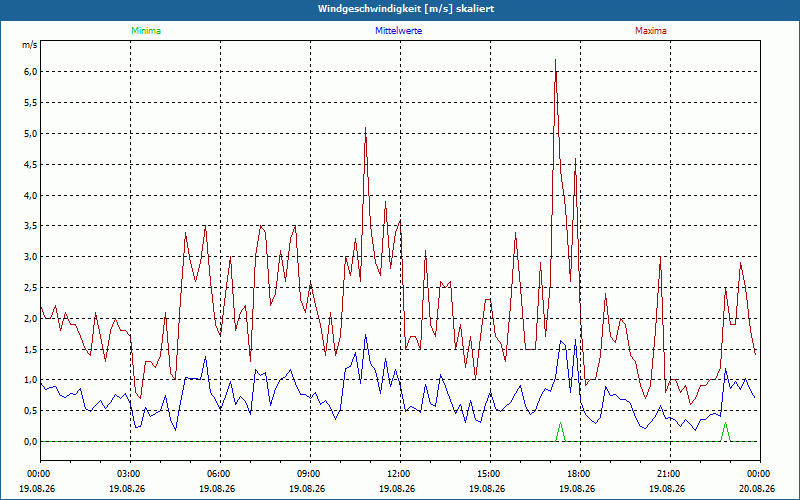Click the red Maxima peak reaching 5,0 before 12:00
Viewport: 800px width, 500px height.
click(365, 129)
